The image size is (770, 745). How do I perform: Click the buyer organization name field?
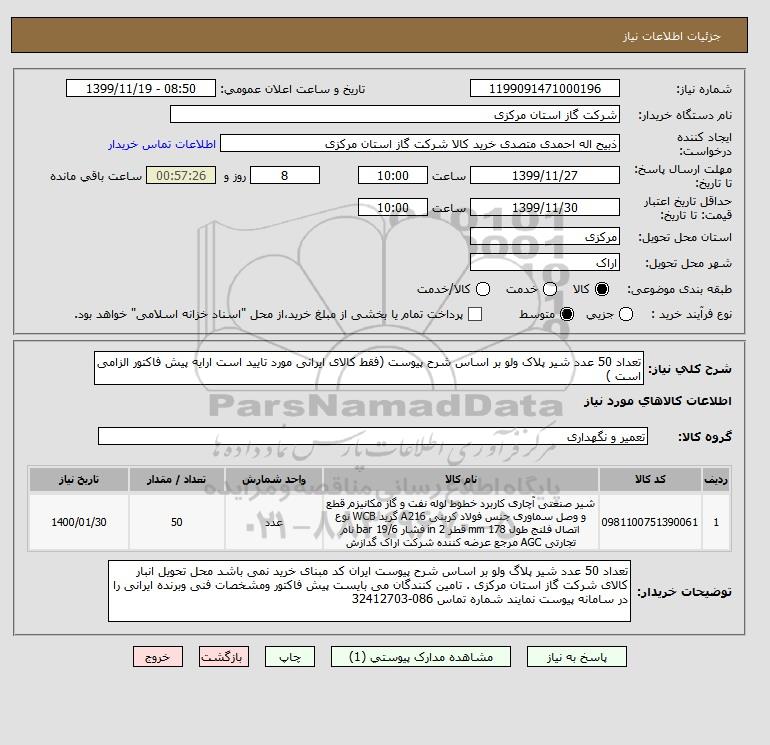point(394,114)
